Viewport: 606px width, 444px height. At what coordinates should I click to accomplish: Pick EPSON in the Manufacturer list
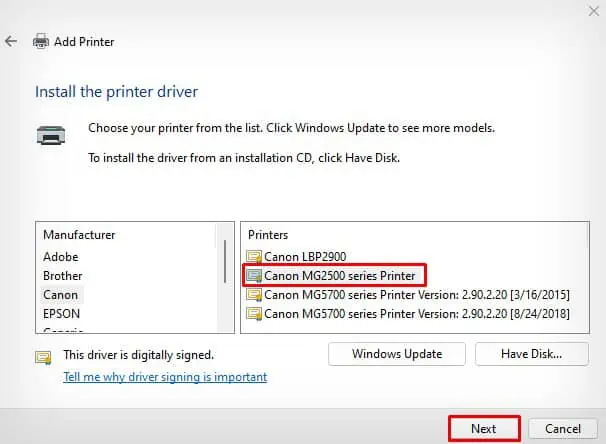coord(62,313)
